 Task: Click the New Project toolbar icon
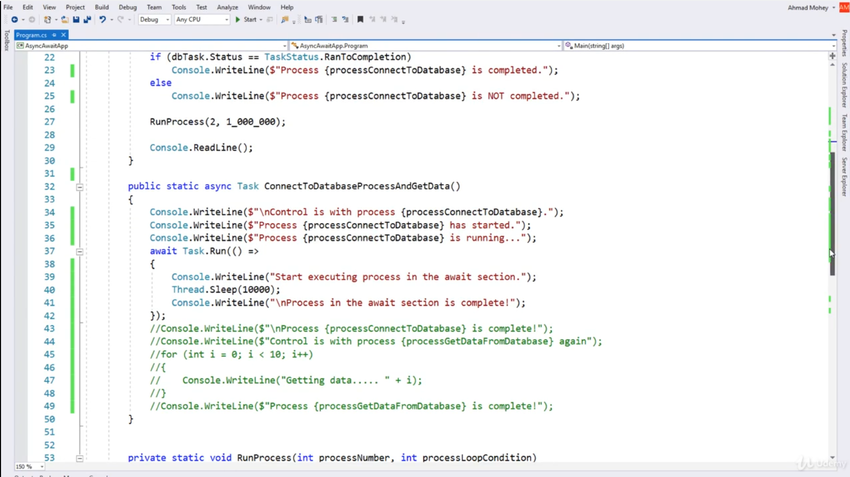(48, 20)
